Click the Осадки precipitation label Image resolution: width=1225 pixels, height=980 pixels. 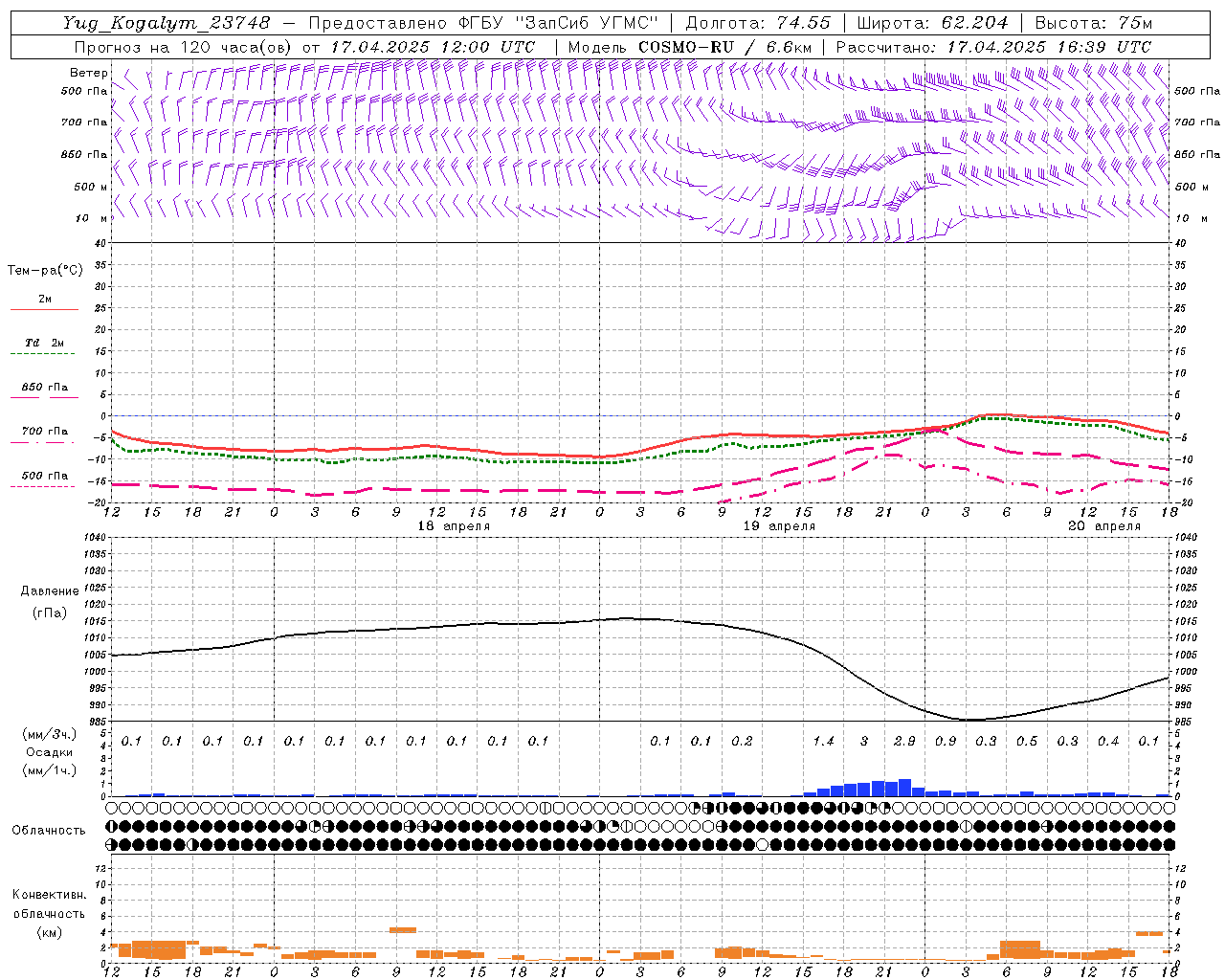[x=50, y=752]
